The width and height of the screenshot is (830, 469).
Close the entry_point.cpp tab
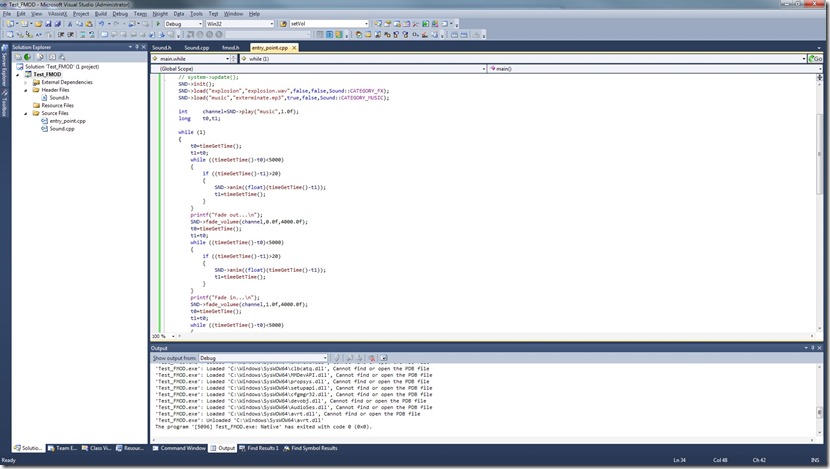tap(294, 48)
